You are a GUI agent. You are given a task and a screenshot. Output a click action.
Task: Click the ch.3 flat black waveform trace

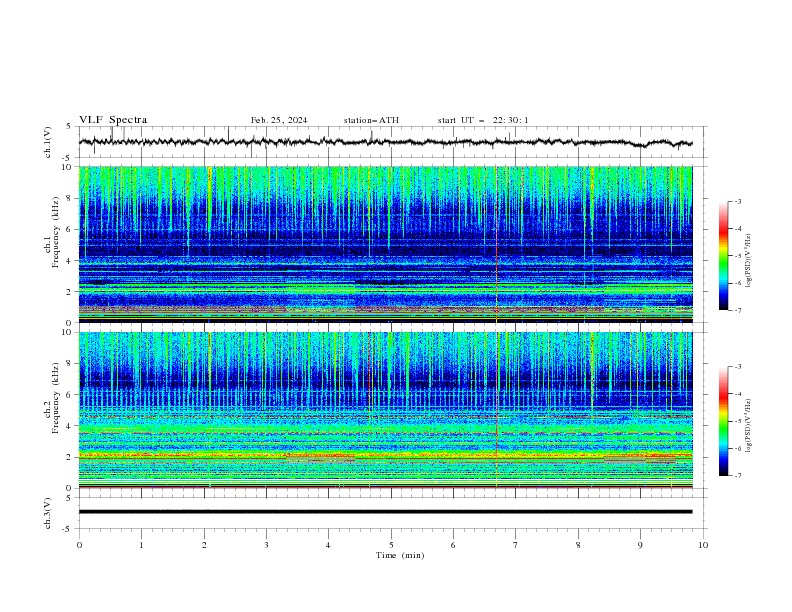point(385,512)
